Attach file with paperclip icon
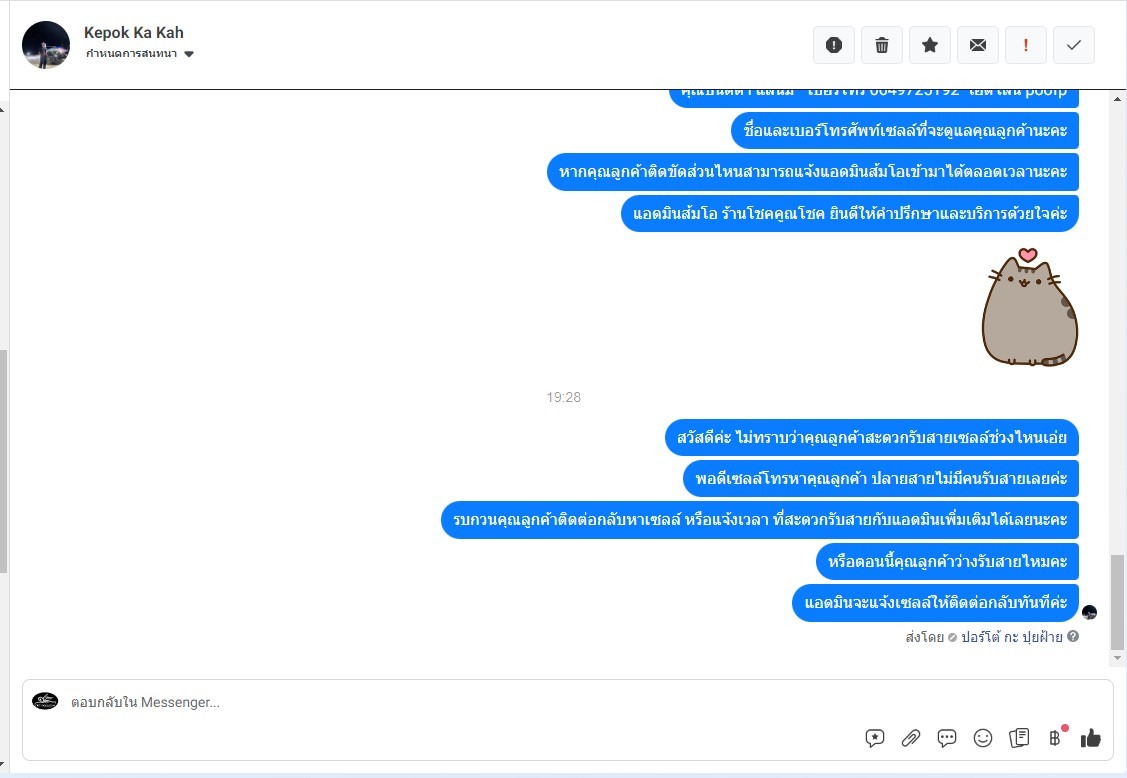This screenshot has width=1127, height=778. [x=911, y=738]
